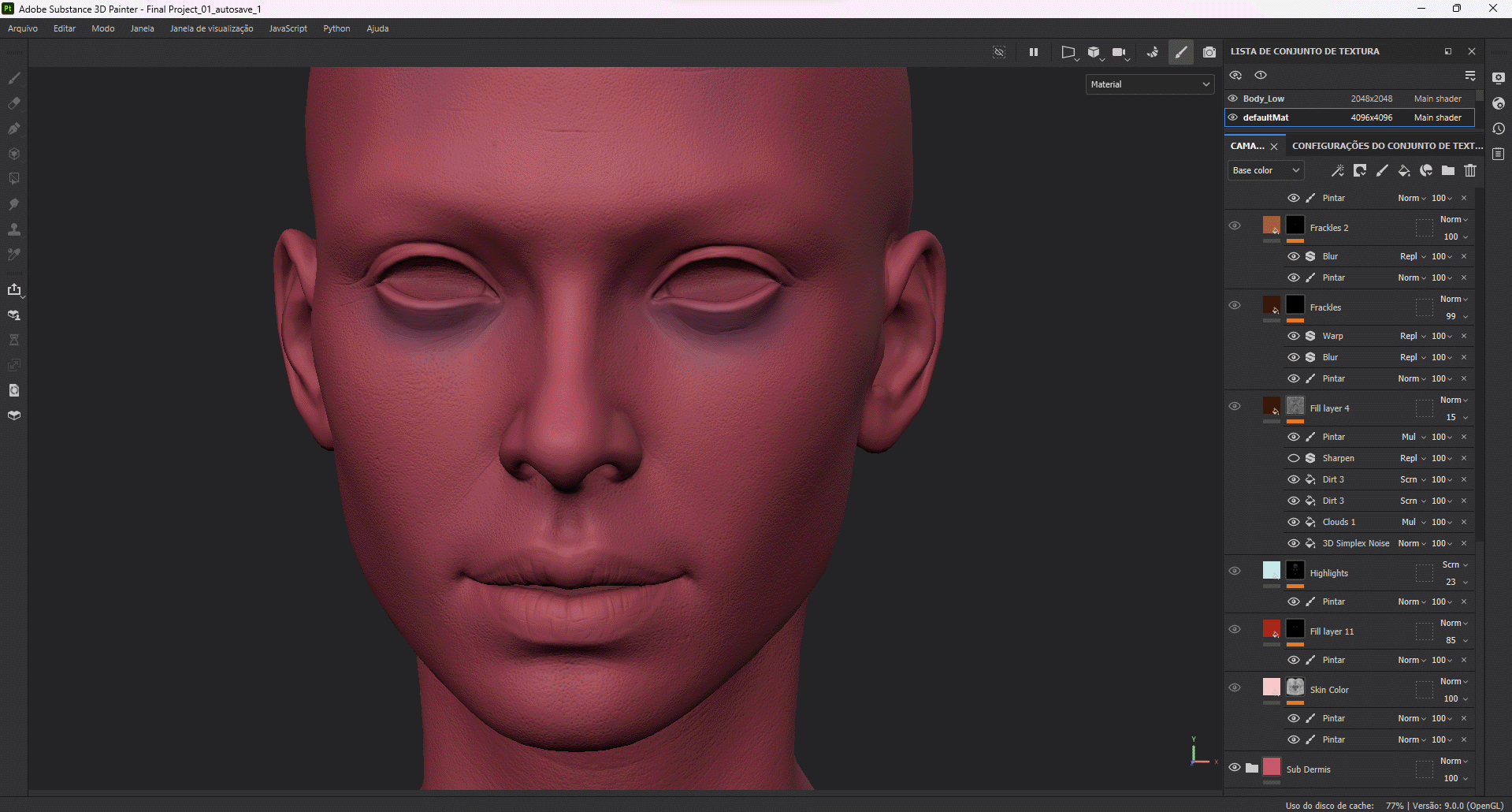Open the Arquivo menu

23,28
